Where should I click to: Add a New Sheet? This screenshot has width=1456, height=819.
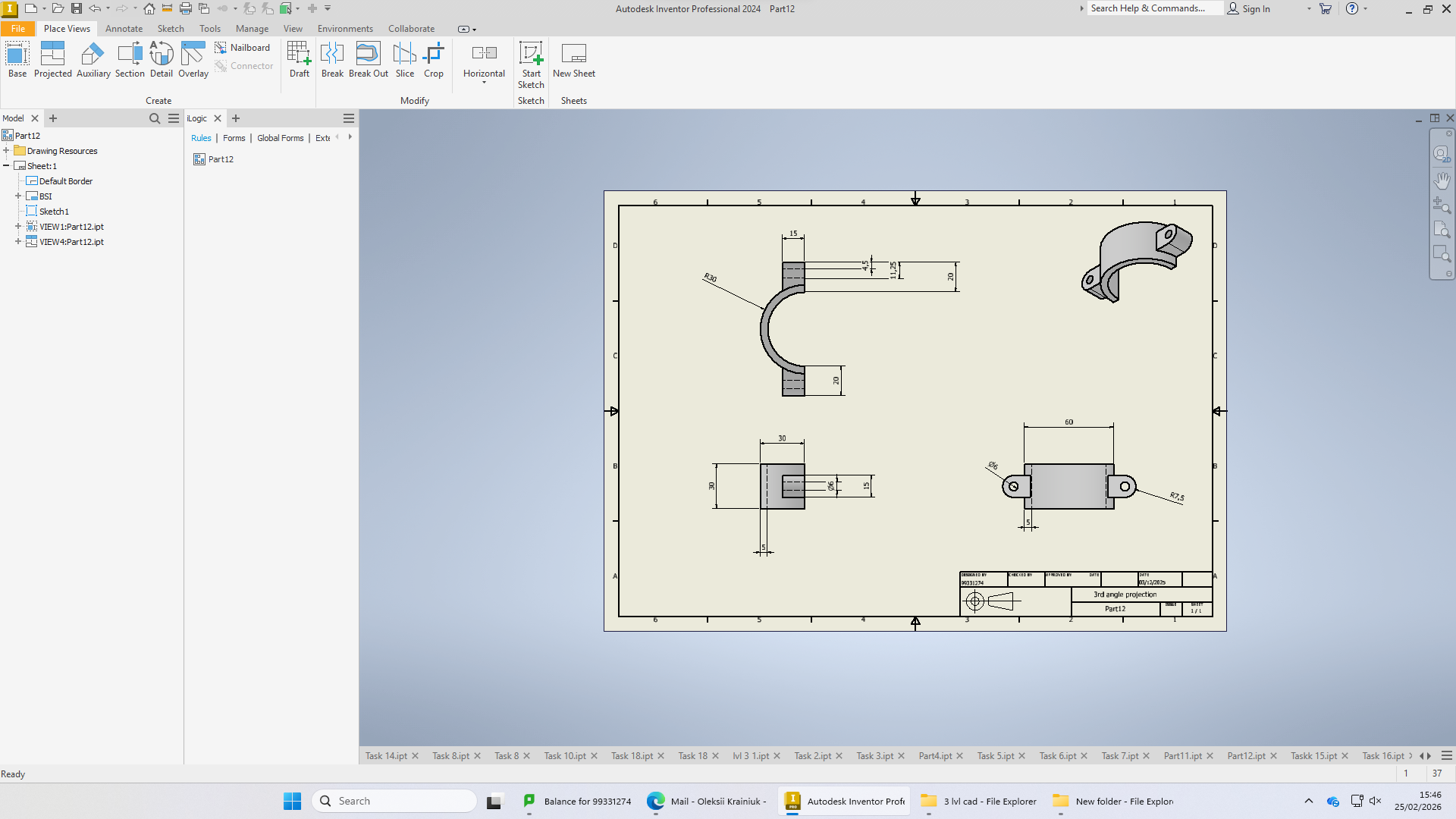click(x=574, y=60)
